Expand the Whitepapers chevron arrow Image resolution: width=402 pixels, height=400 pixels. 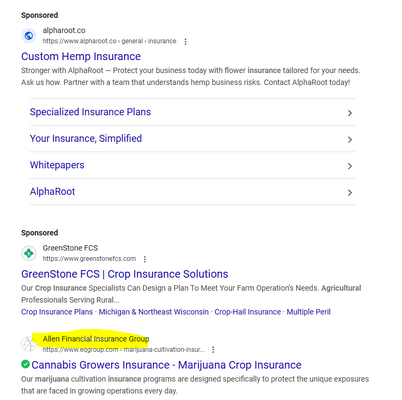pos(350,166)
